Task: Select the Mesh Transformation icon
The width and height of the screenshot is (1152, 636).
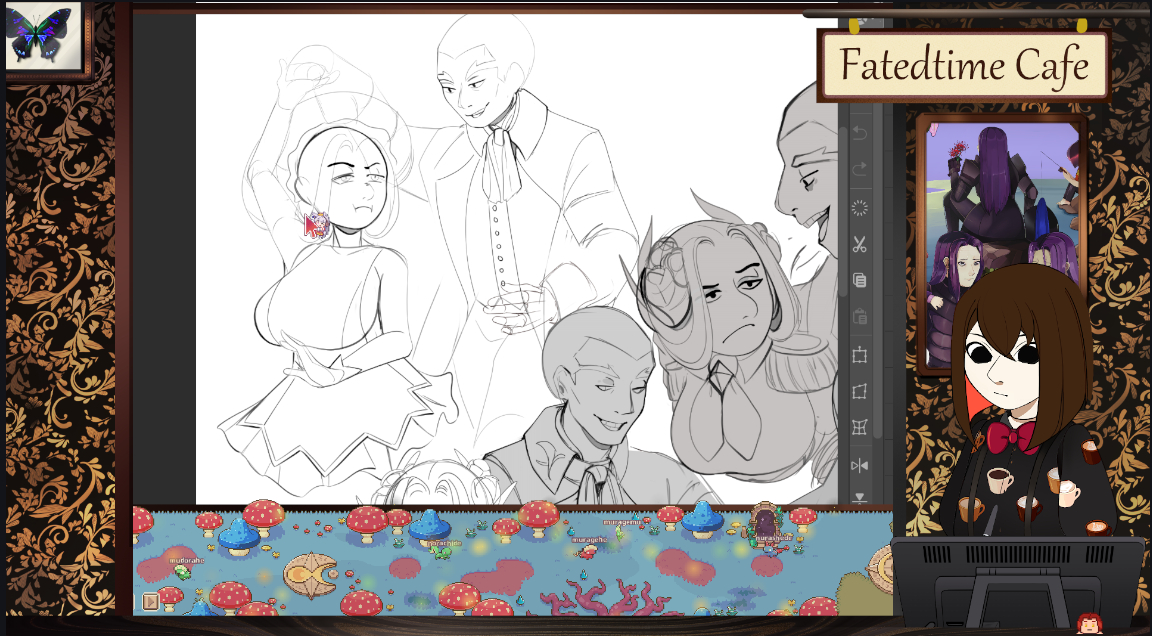Action: [x=859, y=428]
